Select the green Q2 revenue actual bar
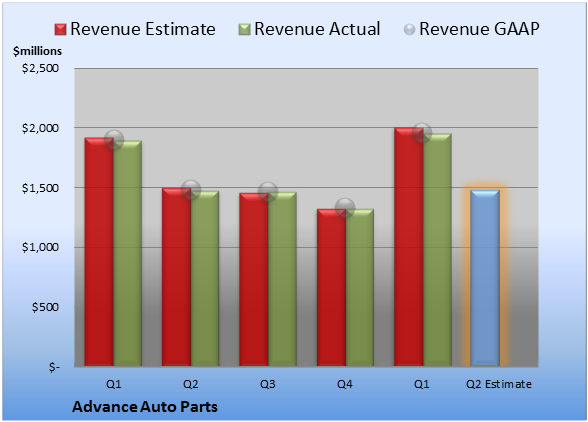The width and height of the screenshot is (588, 422). [x=205, y=278]
